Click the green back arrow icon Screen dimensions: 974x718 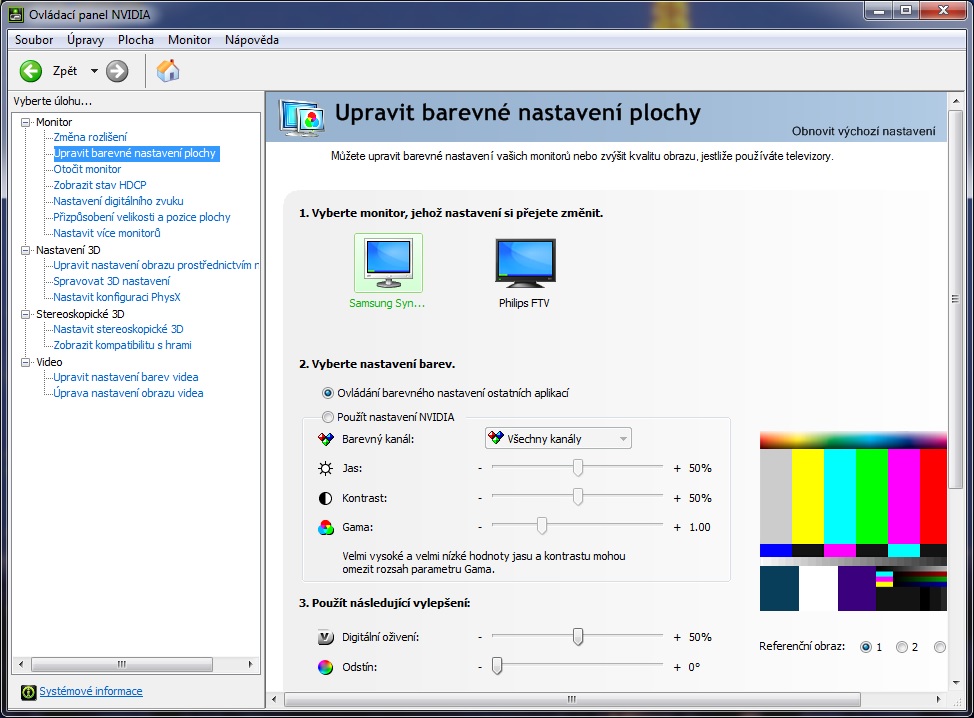click(31, 71)
